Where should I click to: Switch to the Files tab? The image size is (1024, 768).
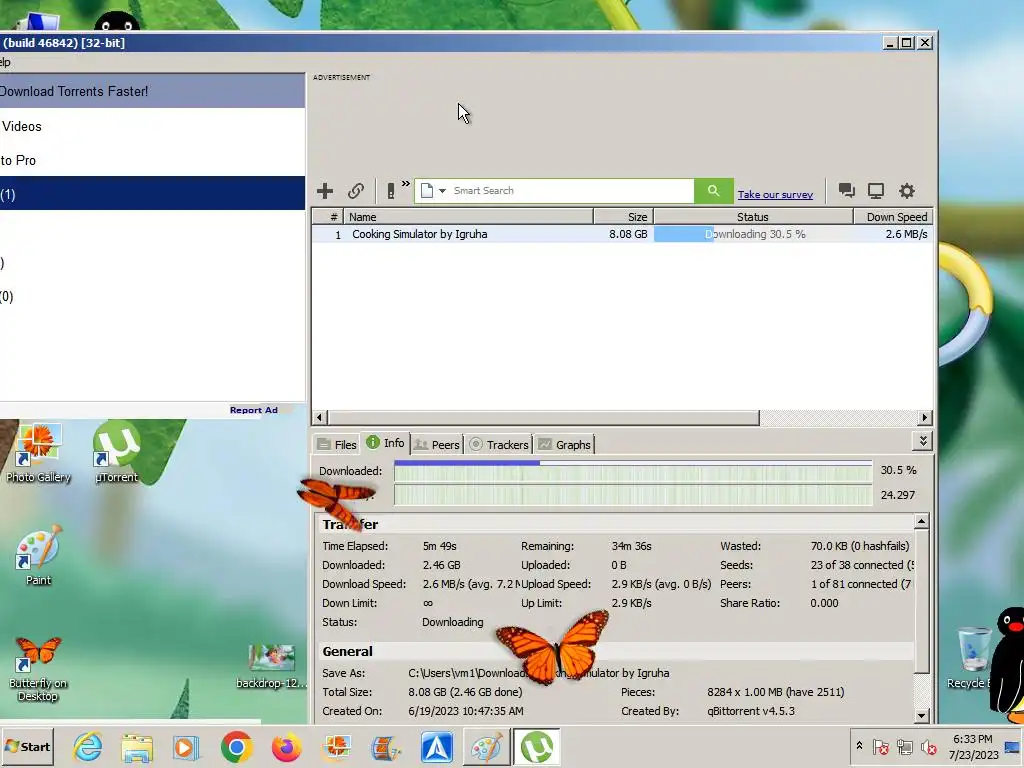point(336,445)
